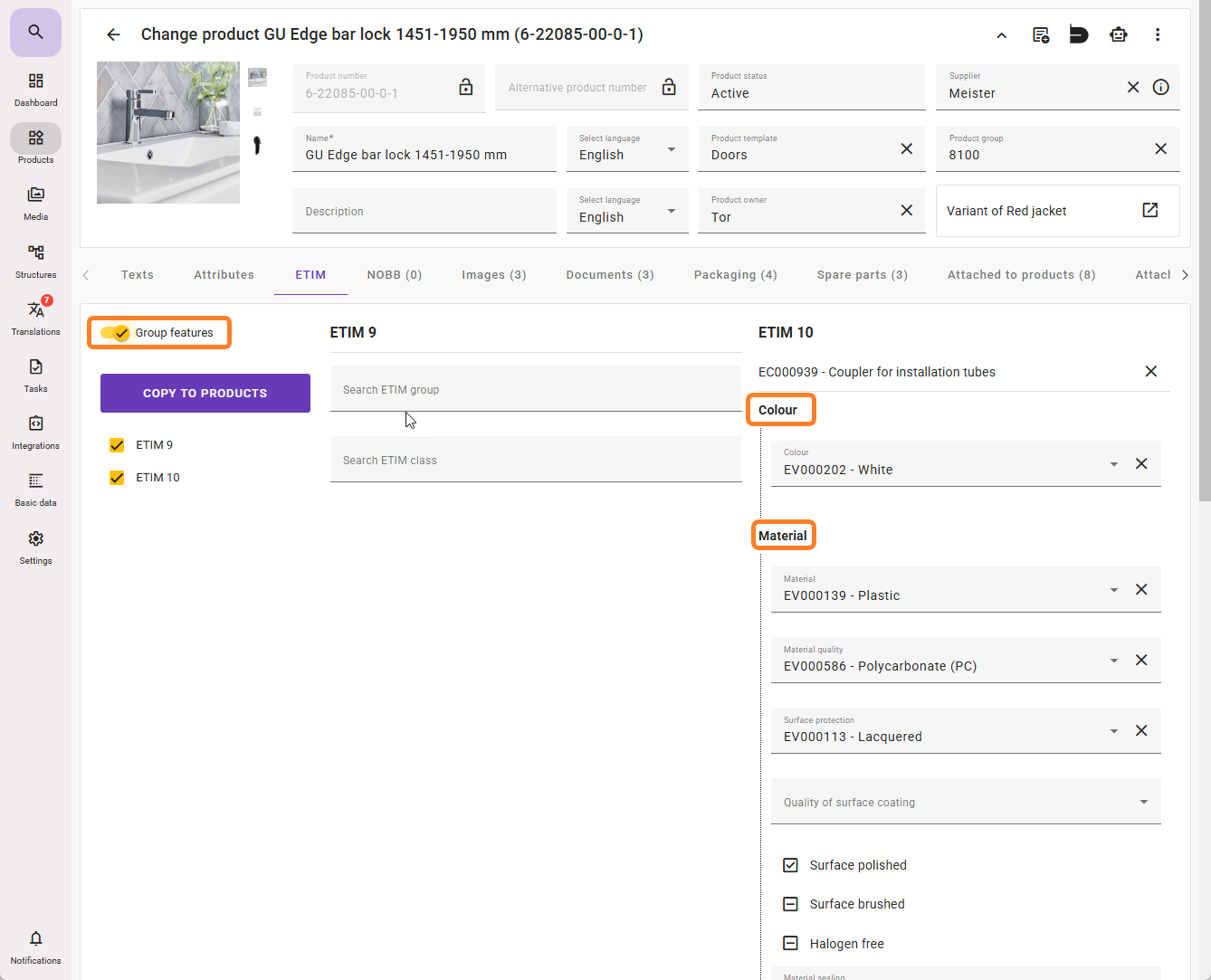Uncheck the Surface polished checkbox
This screenshot has width=1211, height=980.
coord(790,865)
